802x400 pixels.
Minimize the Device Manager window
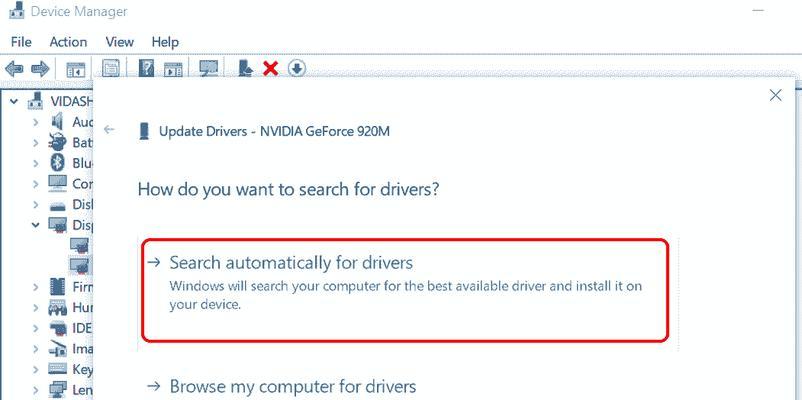coord(759,11)
